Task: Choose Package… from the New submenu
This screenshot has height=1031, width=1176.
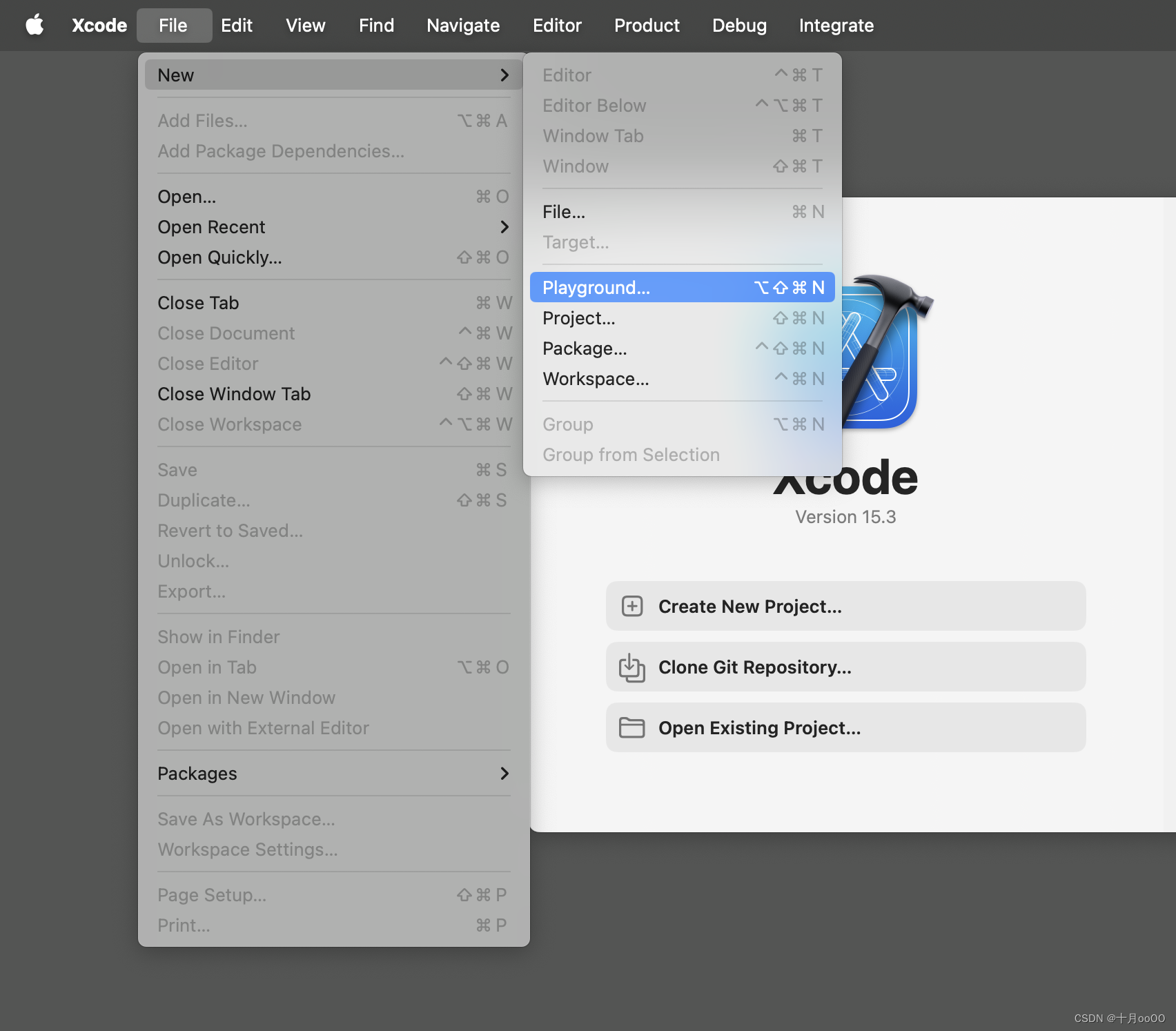Action: pyautogui.click(x=683, y=348)
